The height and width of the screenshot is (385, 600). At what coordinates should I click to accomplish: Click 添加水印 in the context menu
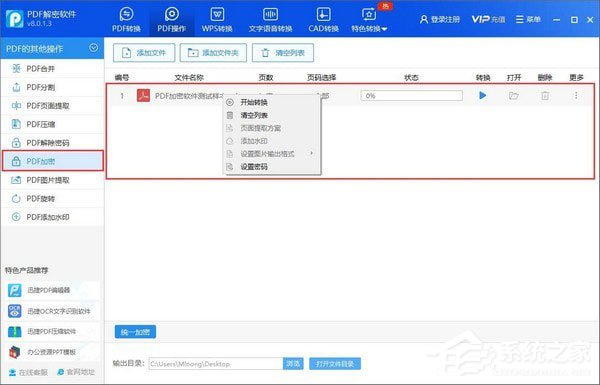click(272, 141)
